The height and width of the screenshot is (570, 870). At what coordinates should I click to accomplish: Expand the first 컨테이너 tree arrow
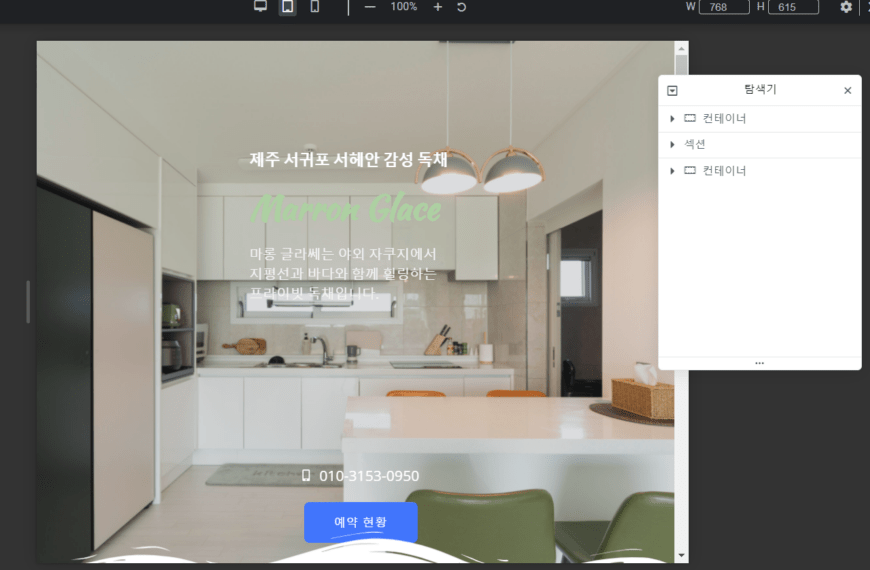point(672,118)
